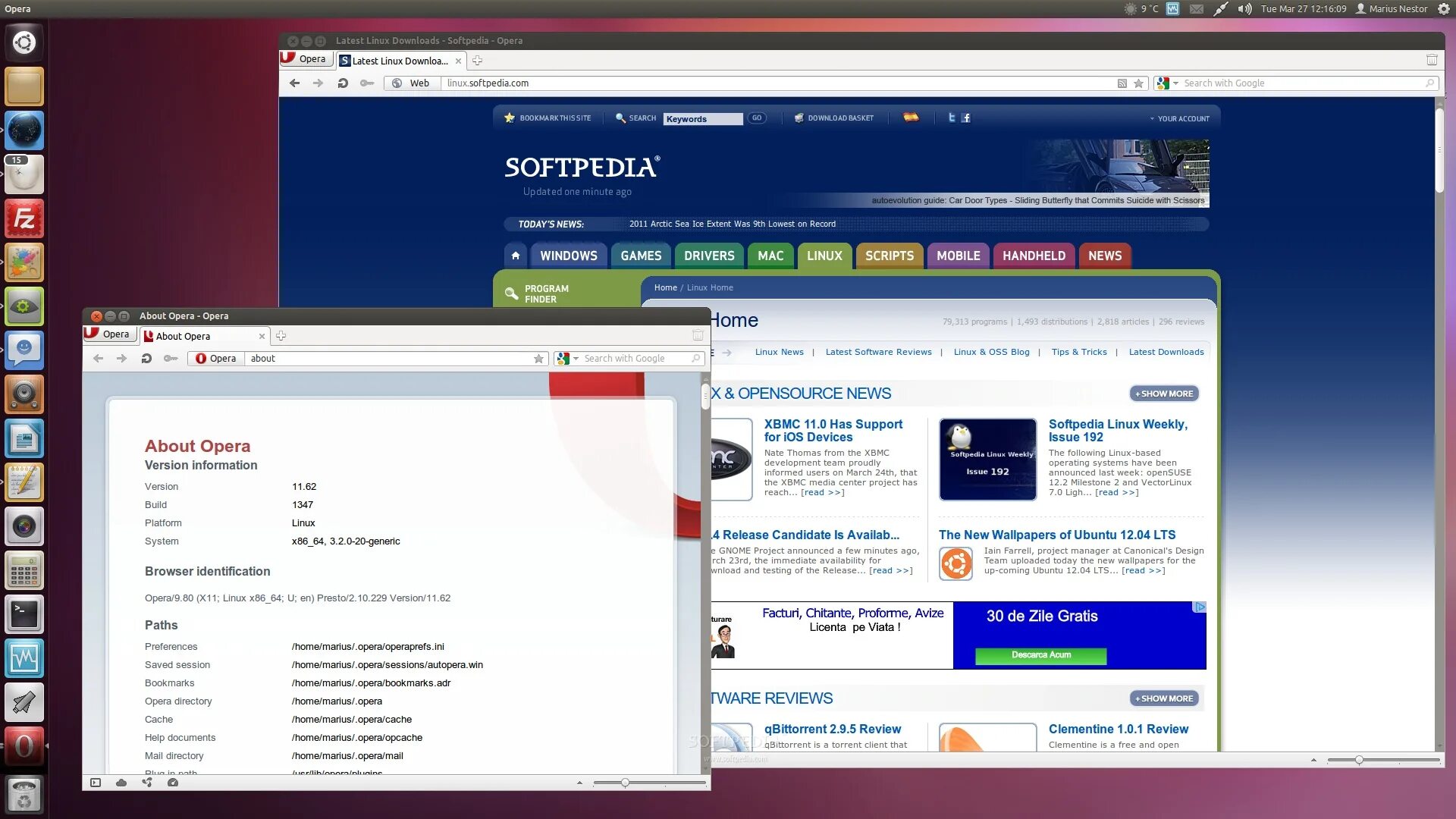Open the Opera menu in About window
The image size is (1456, 819).
pyautogui.click(x=109, y=334)
